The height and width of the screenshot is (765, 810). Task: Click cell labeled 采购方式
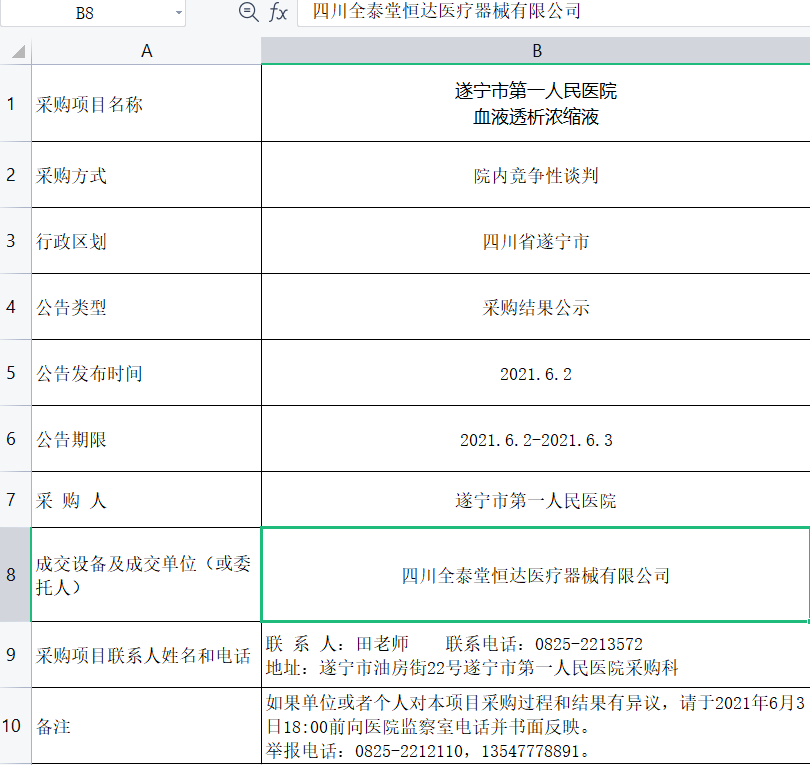click(x=147, y=175)
